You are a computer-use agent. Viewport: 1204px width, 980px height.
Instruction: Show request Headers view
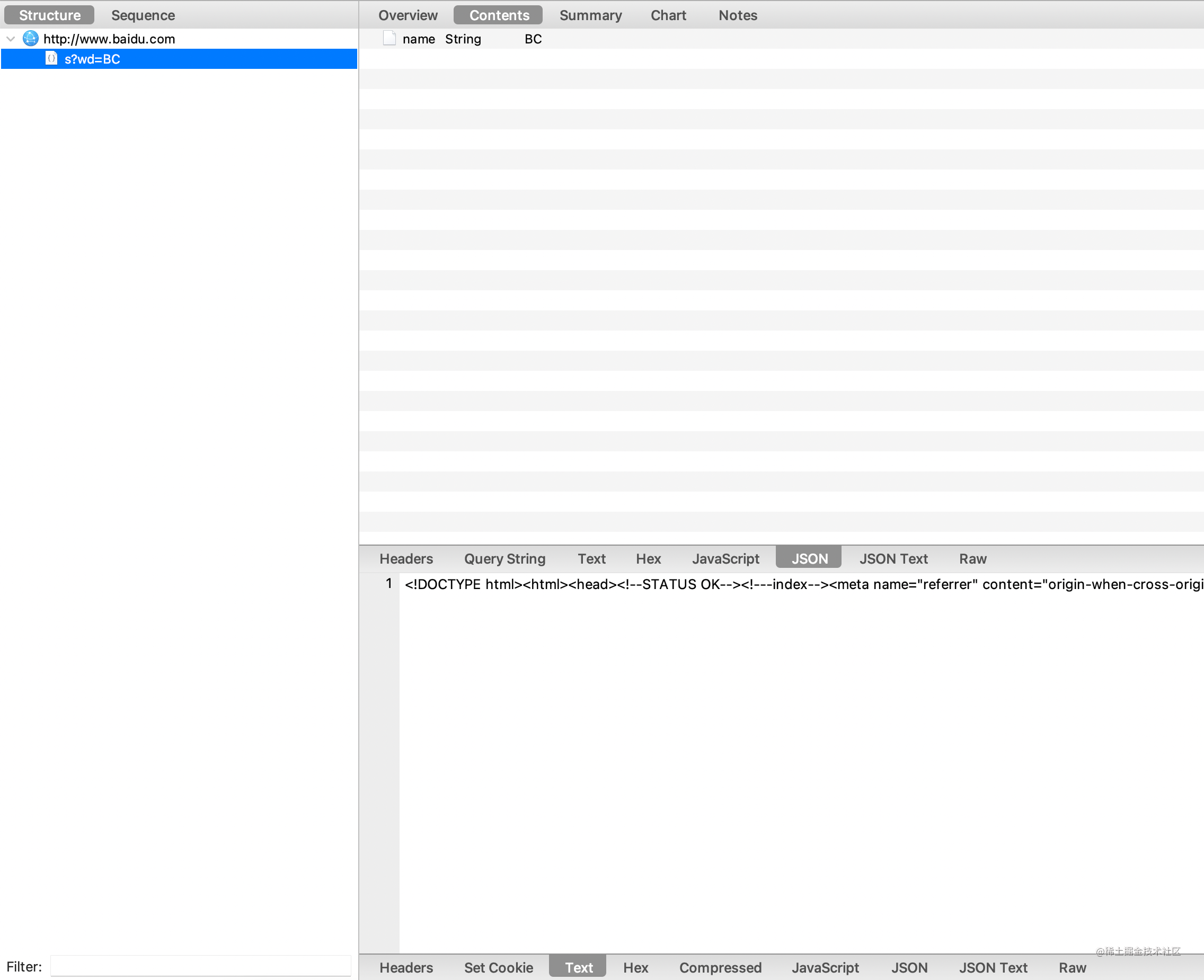pos(406,558)
